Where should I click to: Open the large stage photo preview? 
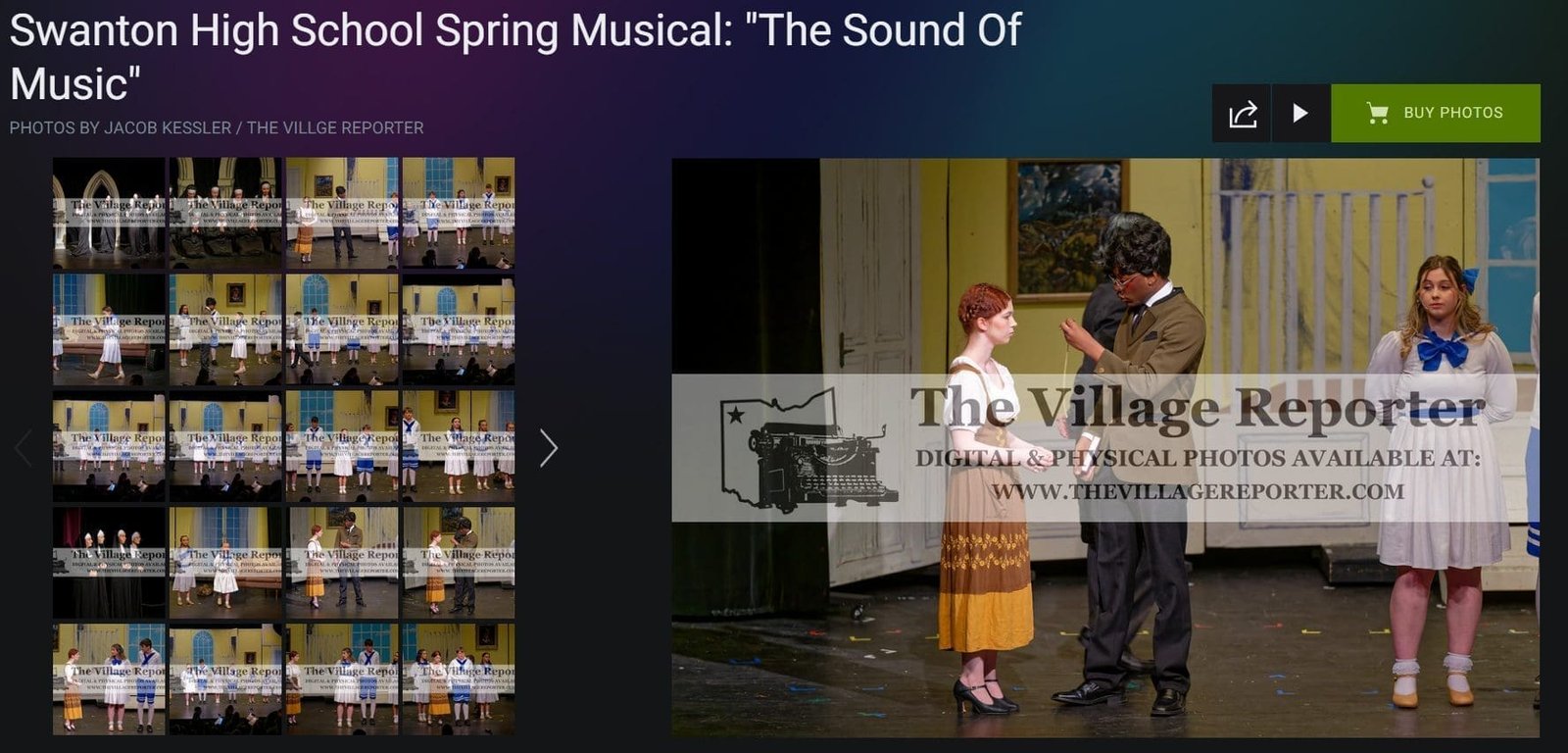(x=1105, y=448)
